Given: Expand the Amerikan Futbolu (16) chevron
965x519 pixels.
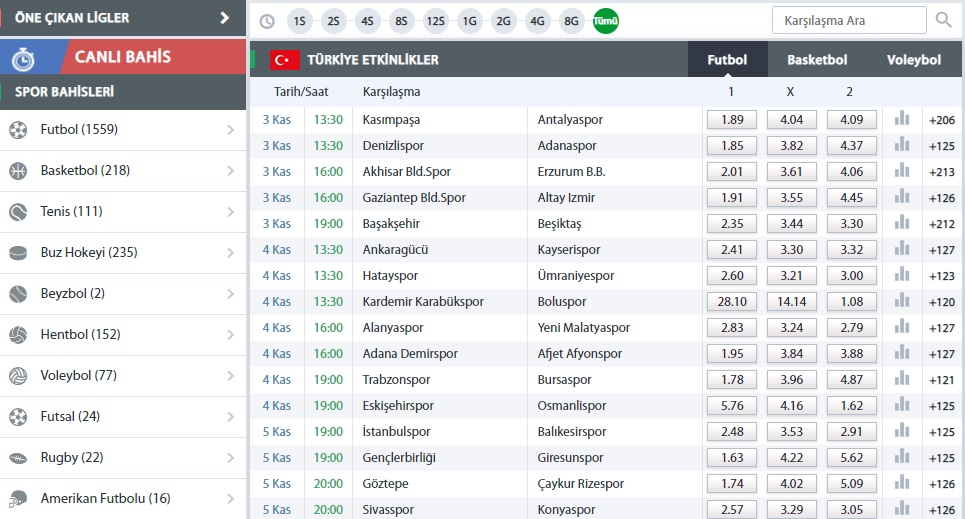Looking at the screenshot, I should click(x=231, y=499).
